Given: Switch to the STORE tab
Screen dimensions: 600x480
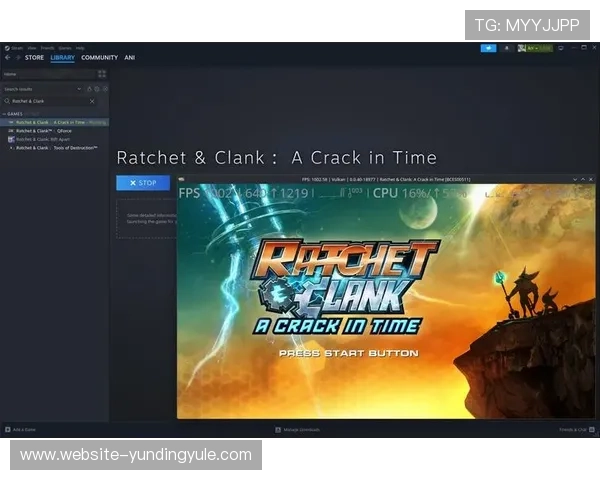Looking at the screenshot, I should click(x=34, y=58).
